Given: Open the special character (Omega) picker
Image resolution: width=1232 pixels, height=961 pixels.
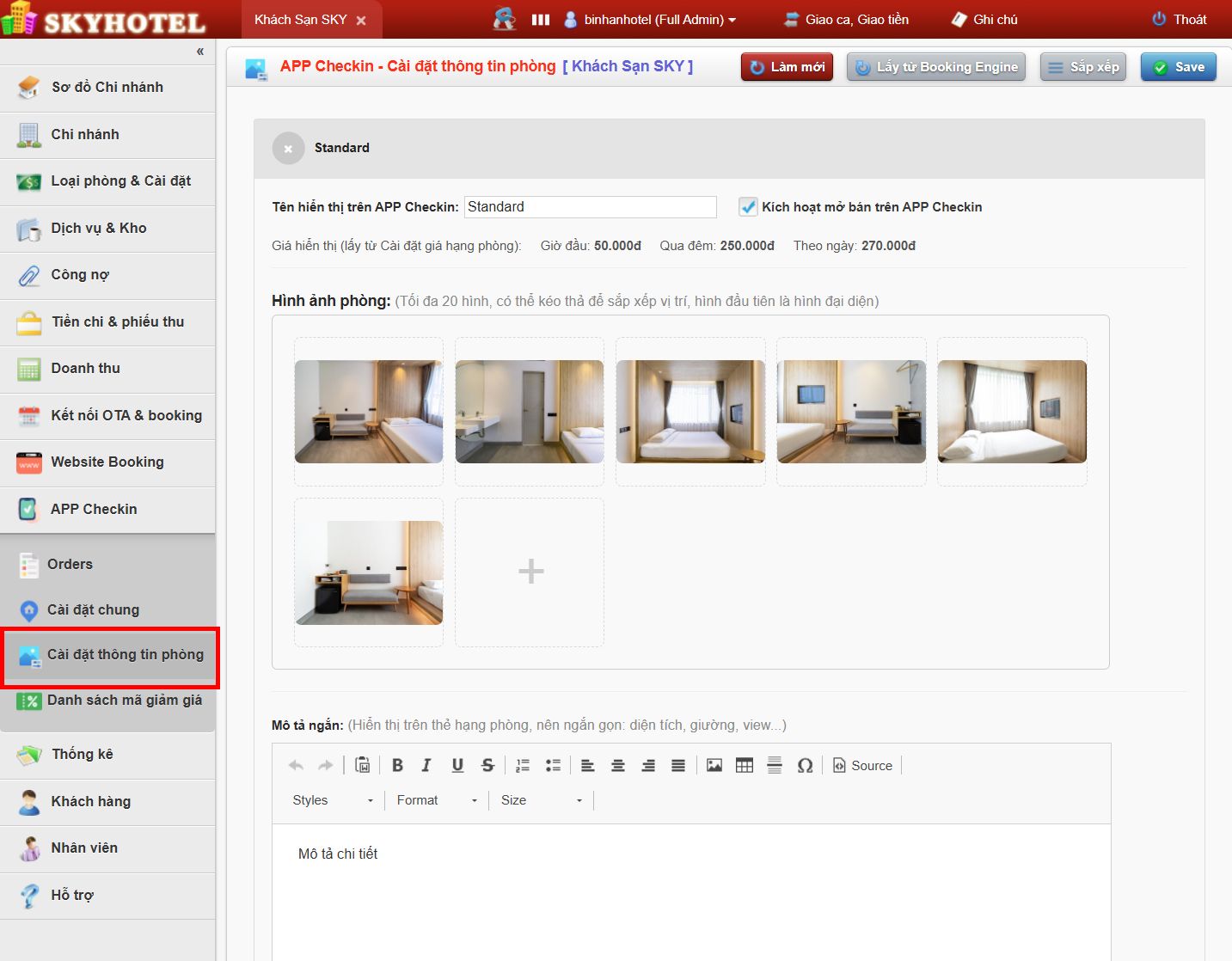Looking at the screenshot, I should (x=805, y=765).
